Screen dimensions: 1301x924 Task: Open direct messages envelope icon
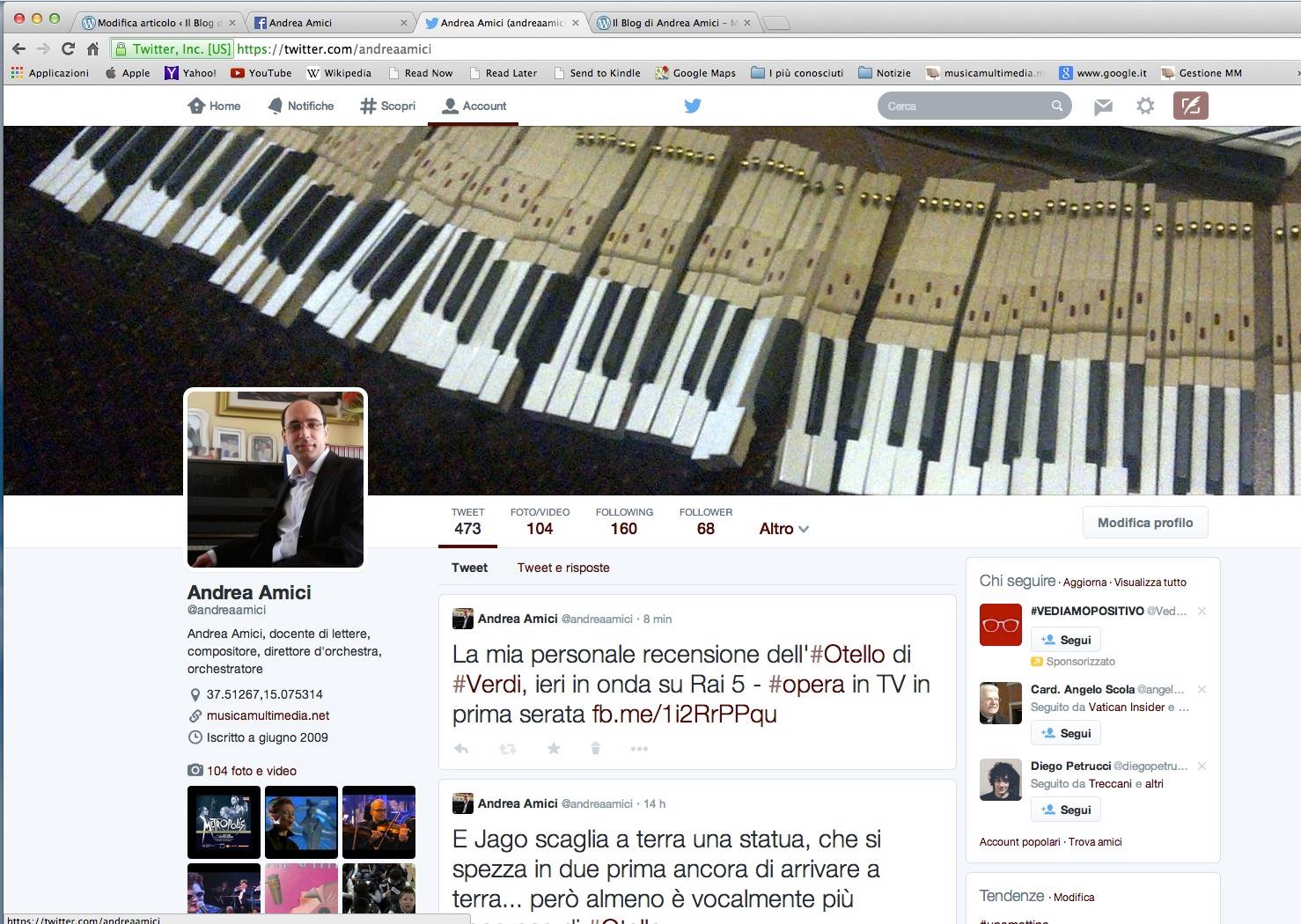coord(1103,106)
